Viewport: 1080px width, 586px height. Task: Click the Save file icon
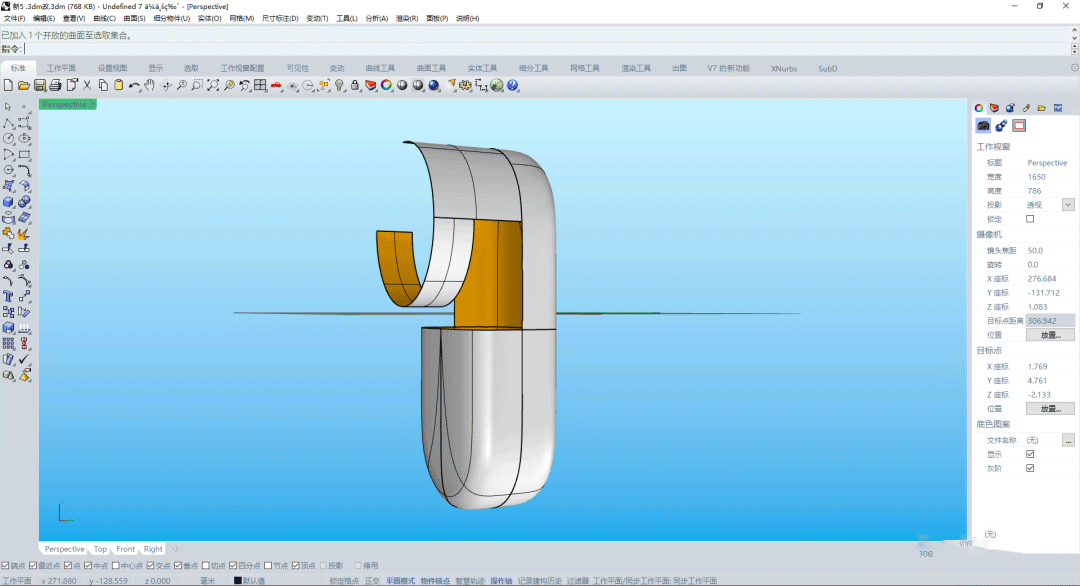click(40, 86)
